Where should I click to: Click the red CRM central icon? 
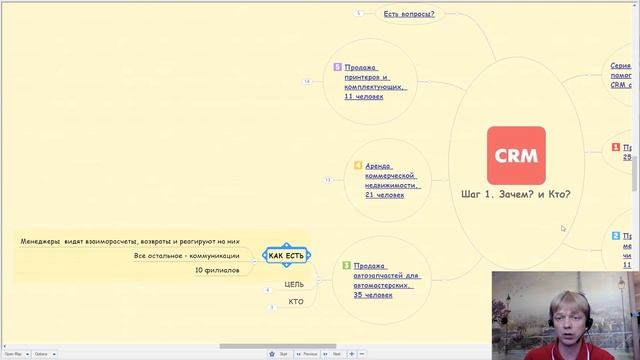(516, 156)
